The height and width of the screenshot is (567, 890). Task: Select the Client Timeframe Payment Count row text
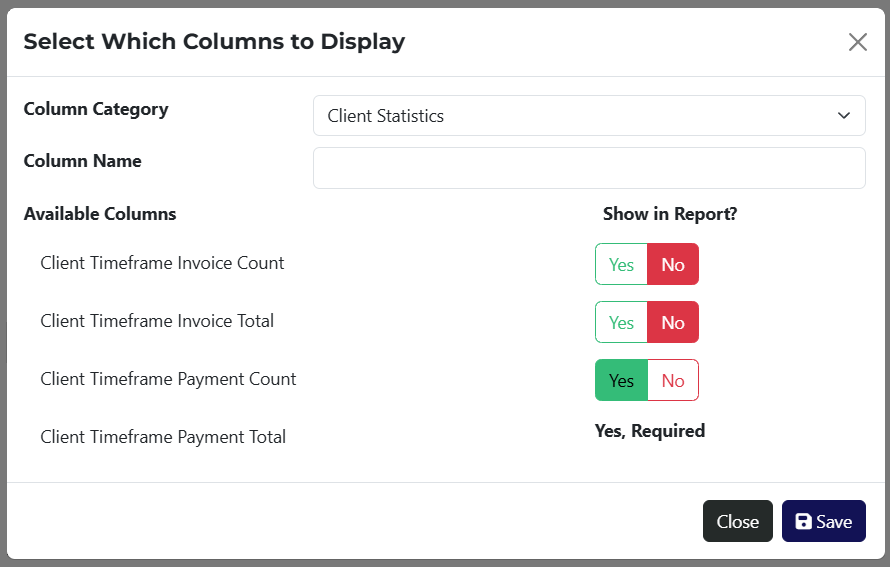[x=168, y=379]
